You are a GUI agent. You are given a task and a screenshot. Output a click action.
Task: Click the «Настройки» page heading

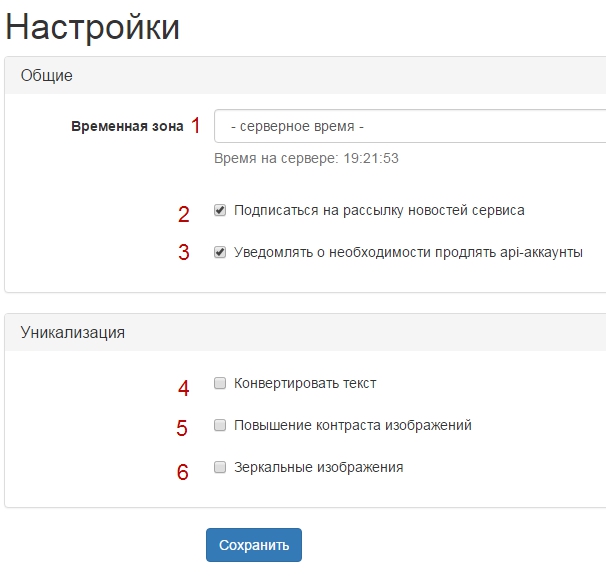[93, 27]
